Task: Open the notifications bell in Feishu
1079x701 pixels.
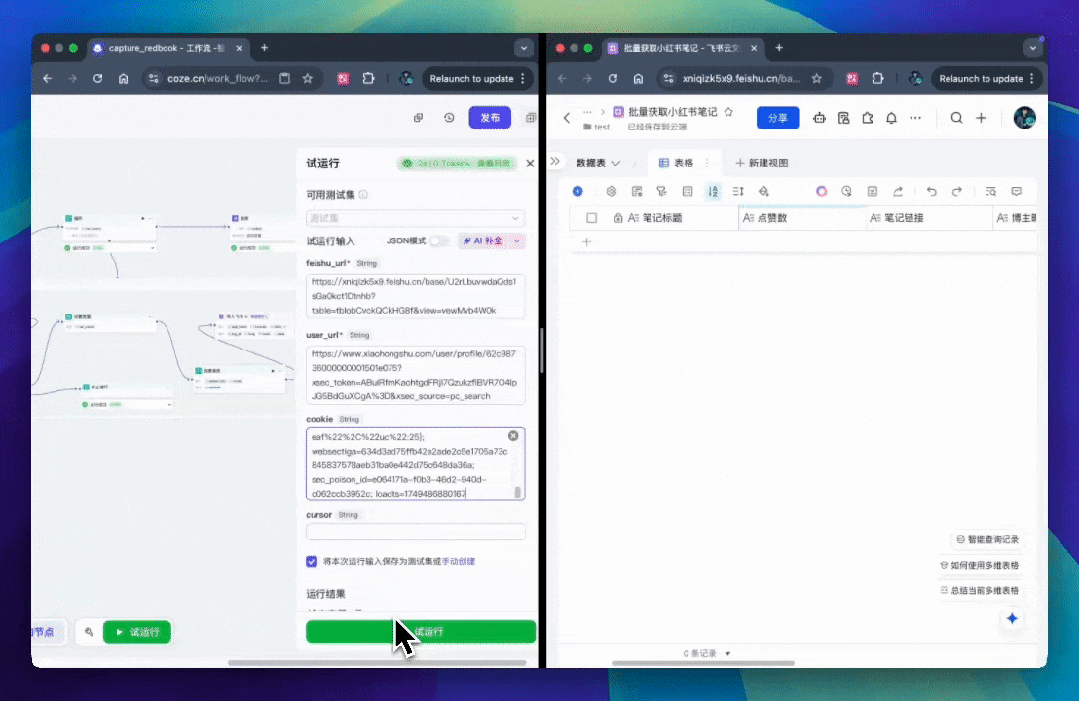Action: point(891,118)
